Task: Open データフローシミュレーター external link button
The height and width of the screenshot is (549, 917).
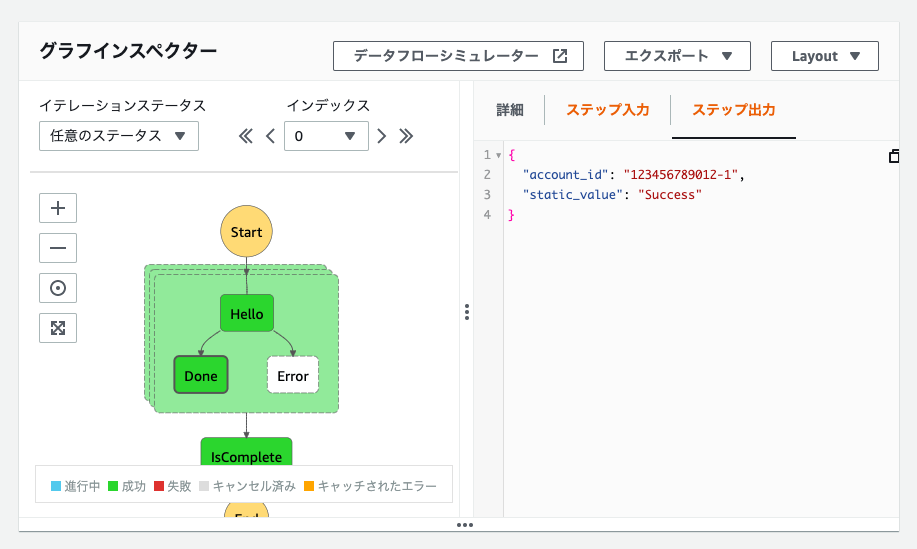Action: [x=458, y=56]
